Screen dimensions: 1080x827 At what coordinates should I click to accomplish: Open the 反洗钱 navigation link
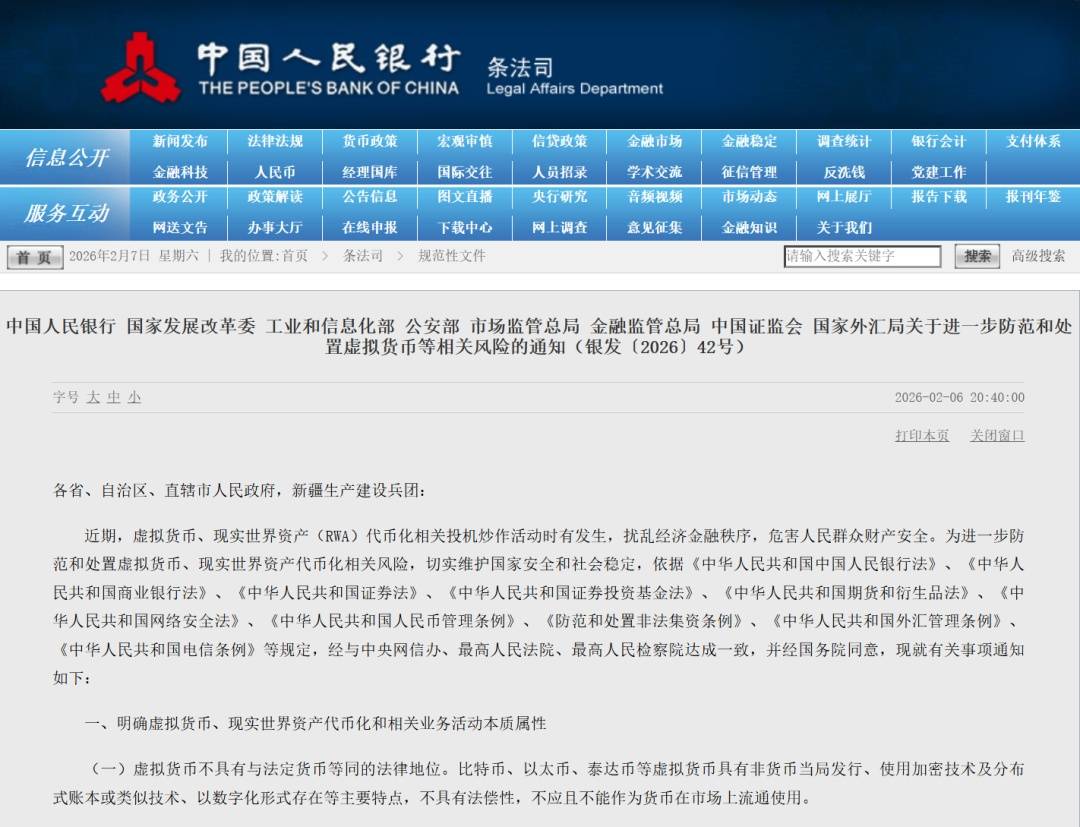pyautogui.click(x=844, y=172)
